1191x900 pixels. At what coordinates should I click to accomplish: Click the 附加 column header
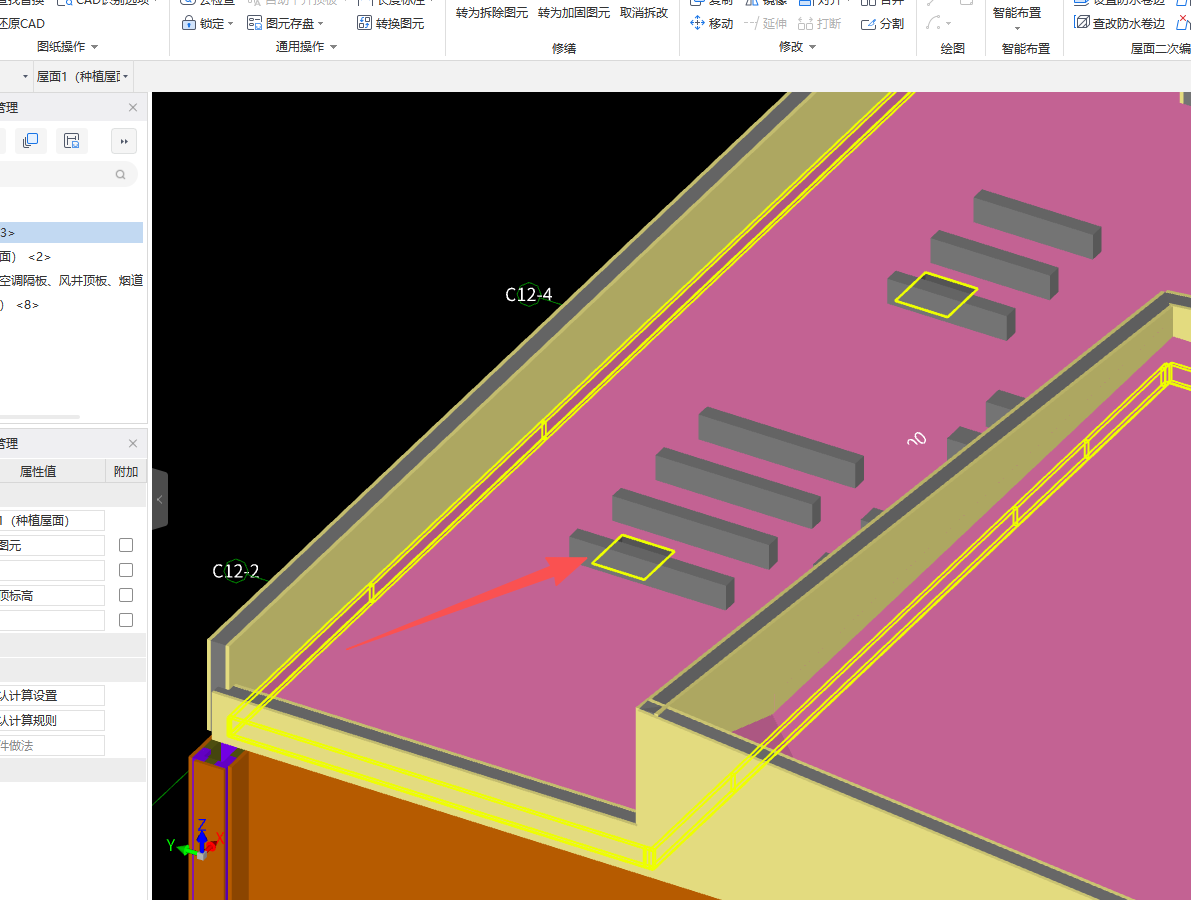(126, 472)
